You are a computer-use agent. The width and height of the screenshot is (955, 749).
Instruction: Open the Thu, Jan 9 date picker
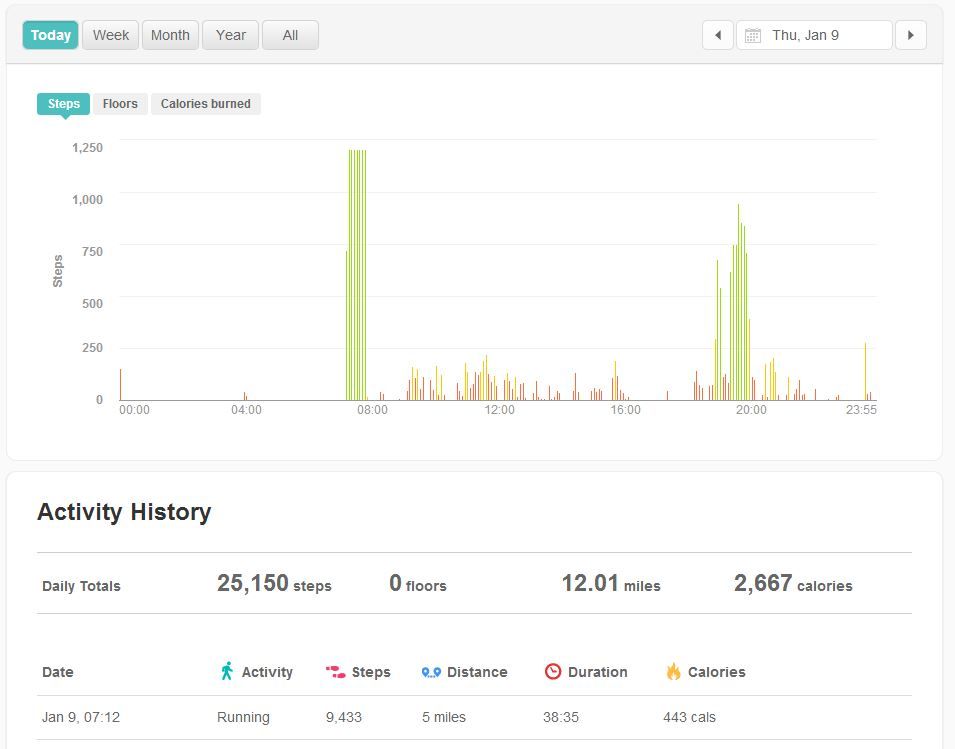(x=814, y=35)
